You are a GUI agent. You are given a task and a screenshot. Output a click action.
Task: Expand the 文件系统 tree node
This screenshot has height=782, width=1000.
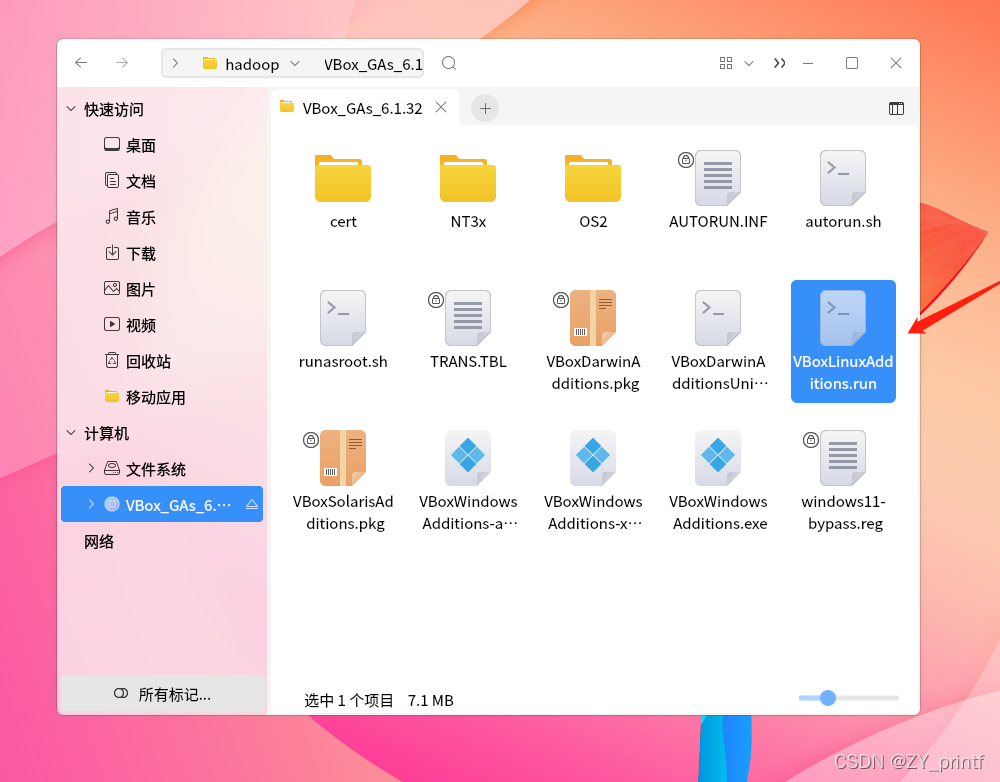(91, 468)
